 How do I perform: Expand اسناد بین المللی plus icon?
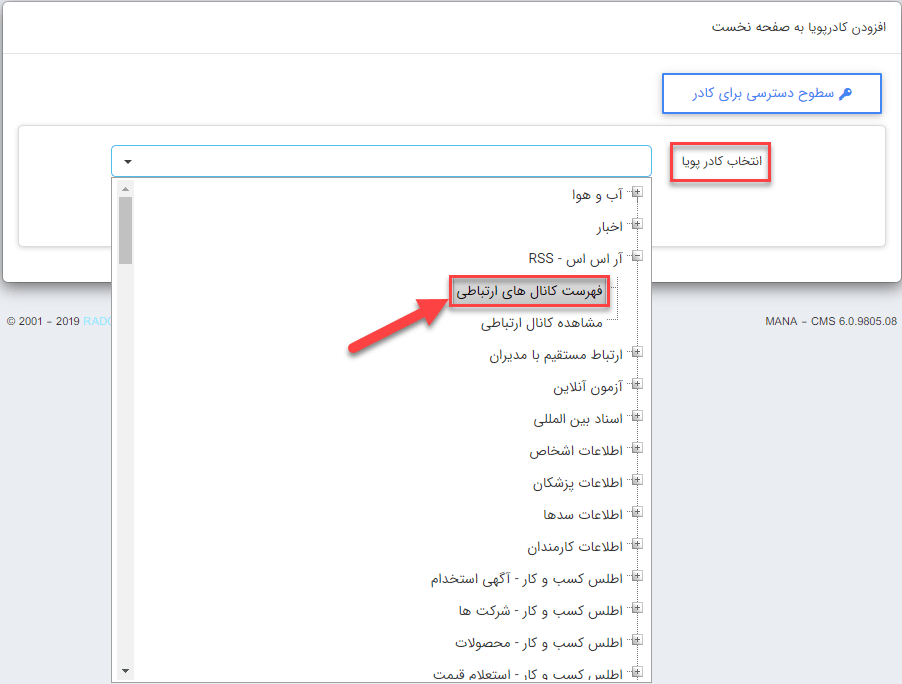(x=637, y=418)
